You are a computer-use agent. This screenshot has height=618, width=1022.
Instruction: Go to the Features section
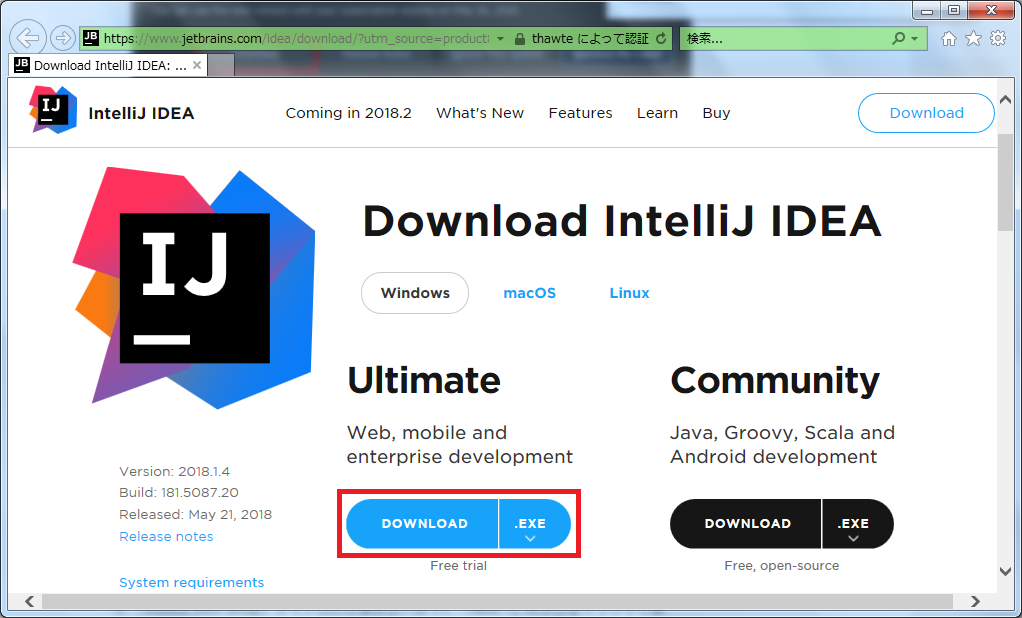pos(580,113)
